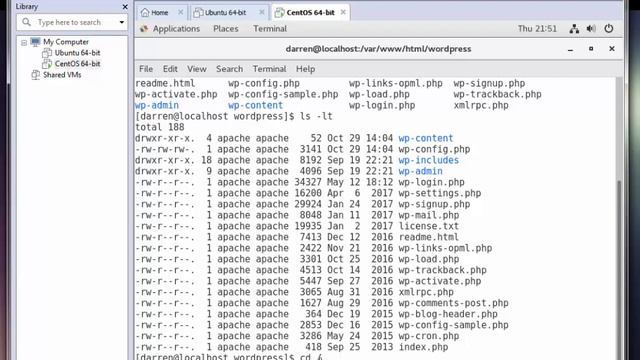This screenshot has height=360, width=640.
Task: Maximize the terminal window
Action: [591, 49]
